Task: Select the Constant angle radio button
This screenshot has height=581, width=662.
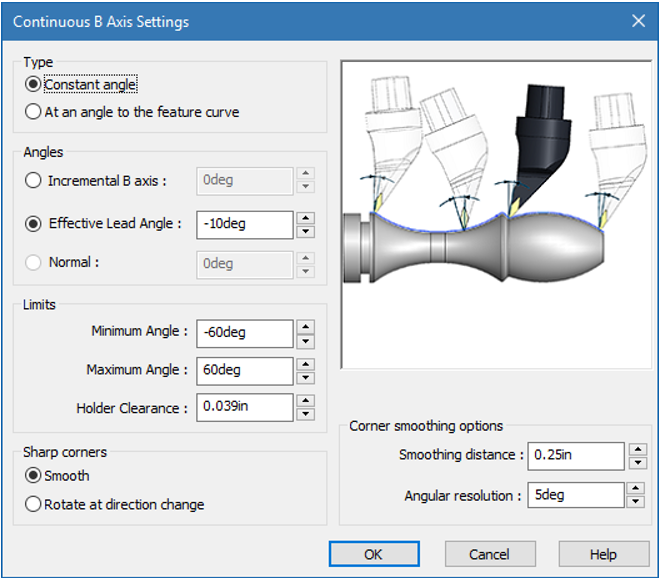Action: [x=33, y=84]
